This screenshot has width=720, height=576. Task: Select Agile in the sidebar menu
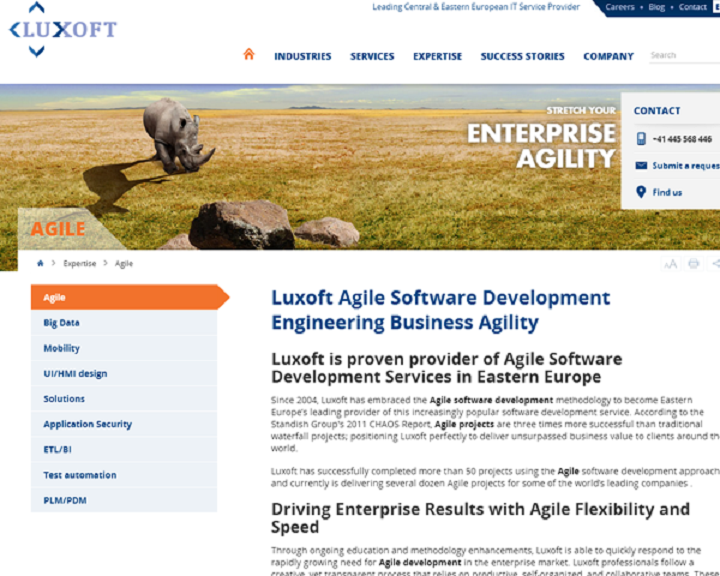click(130, 297)
